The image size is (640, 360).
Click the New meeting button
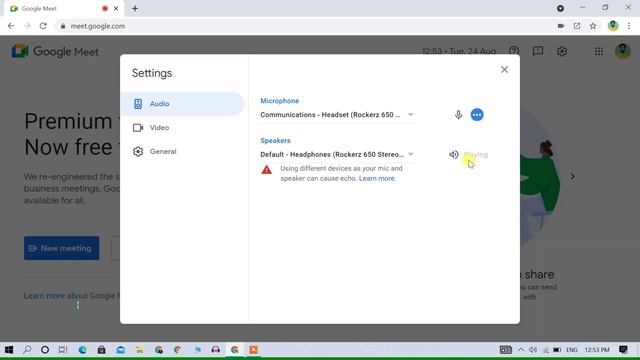tap(62, 248)
